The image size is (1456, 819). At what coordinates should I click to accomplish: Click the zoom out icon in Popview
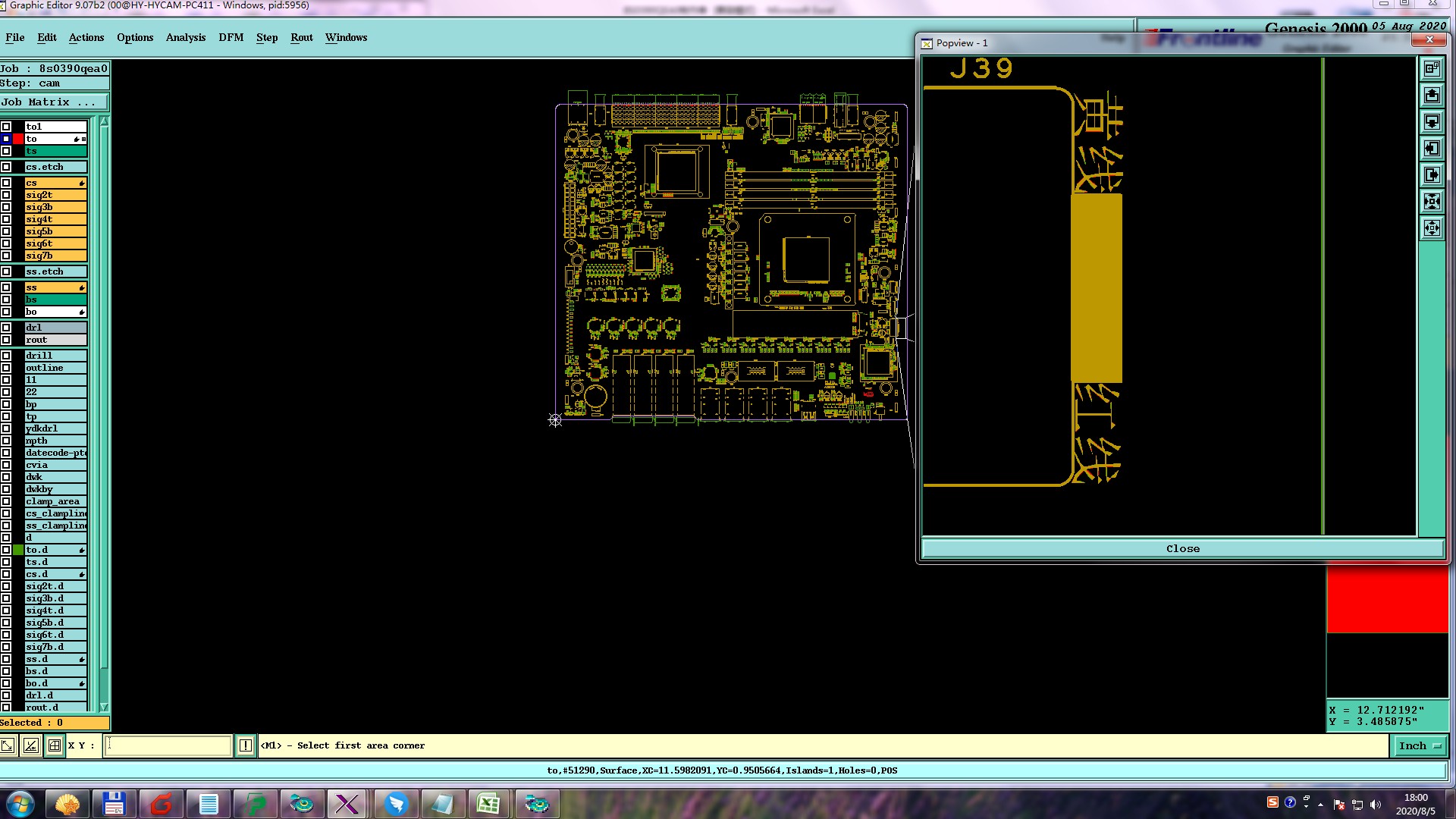point(1432,227)
